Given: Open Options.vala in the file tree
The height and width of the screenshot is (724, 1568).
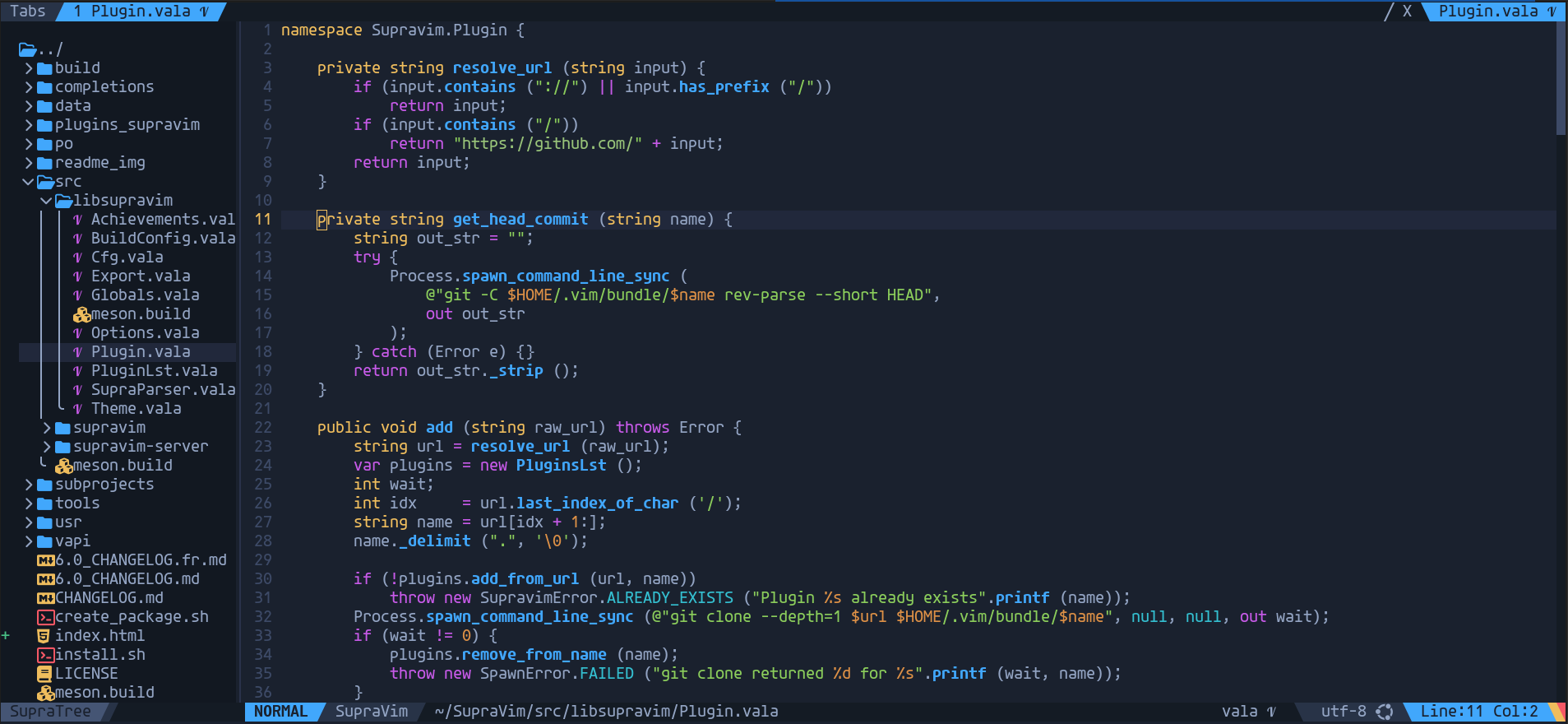Looking at the screenshot, I should pos(145,333).
